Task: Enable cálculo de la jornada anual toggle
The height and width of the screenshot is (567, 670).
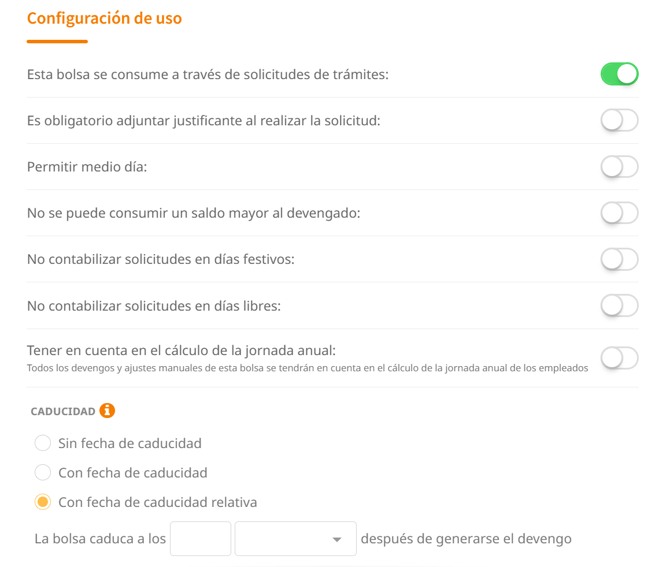Action: tap(619, 357)
